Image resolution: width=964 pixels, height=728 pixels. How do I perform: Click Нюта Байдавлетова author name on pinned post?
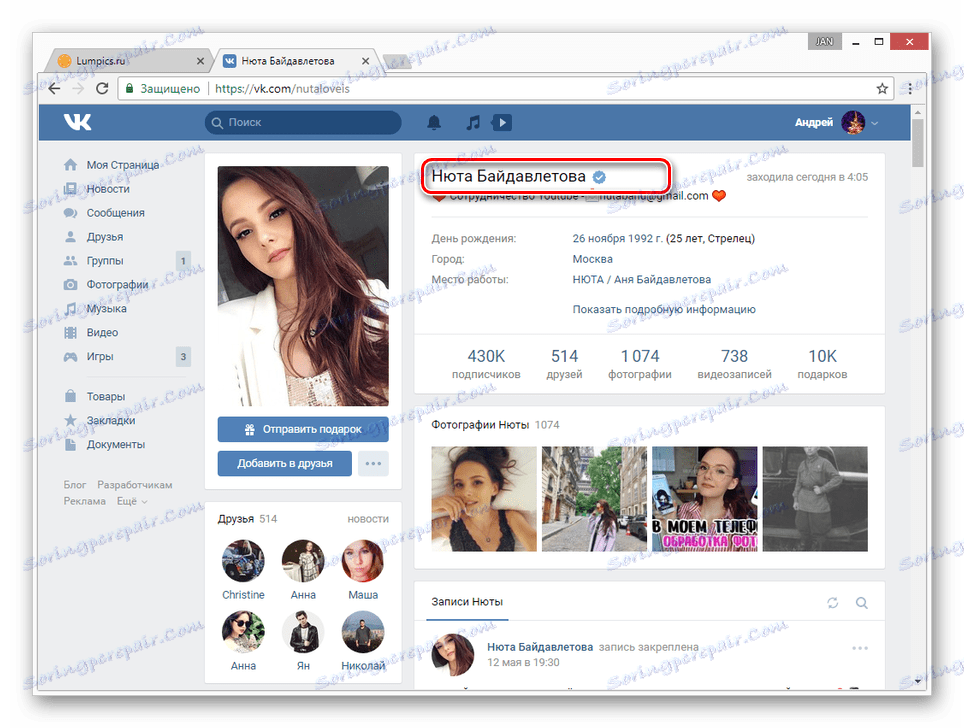point(540,647)
